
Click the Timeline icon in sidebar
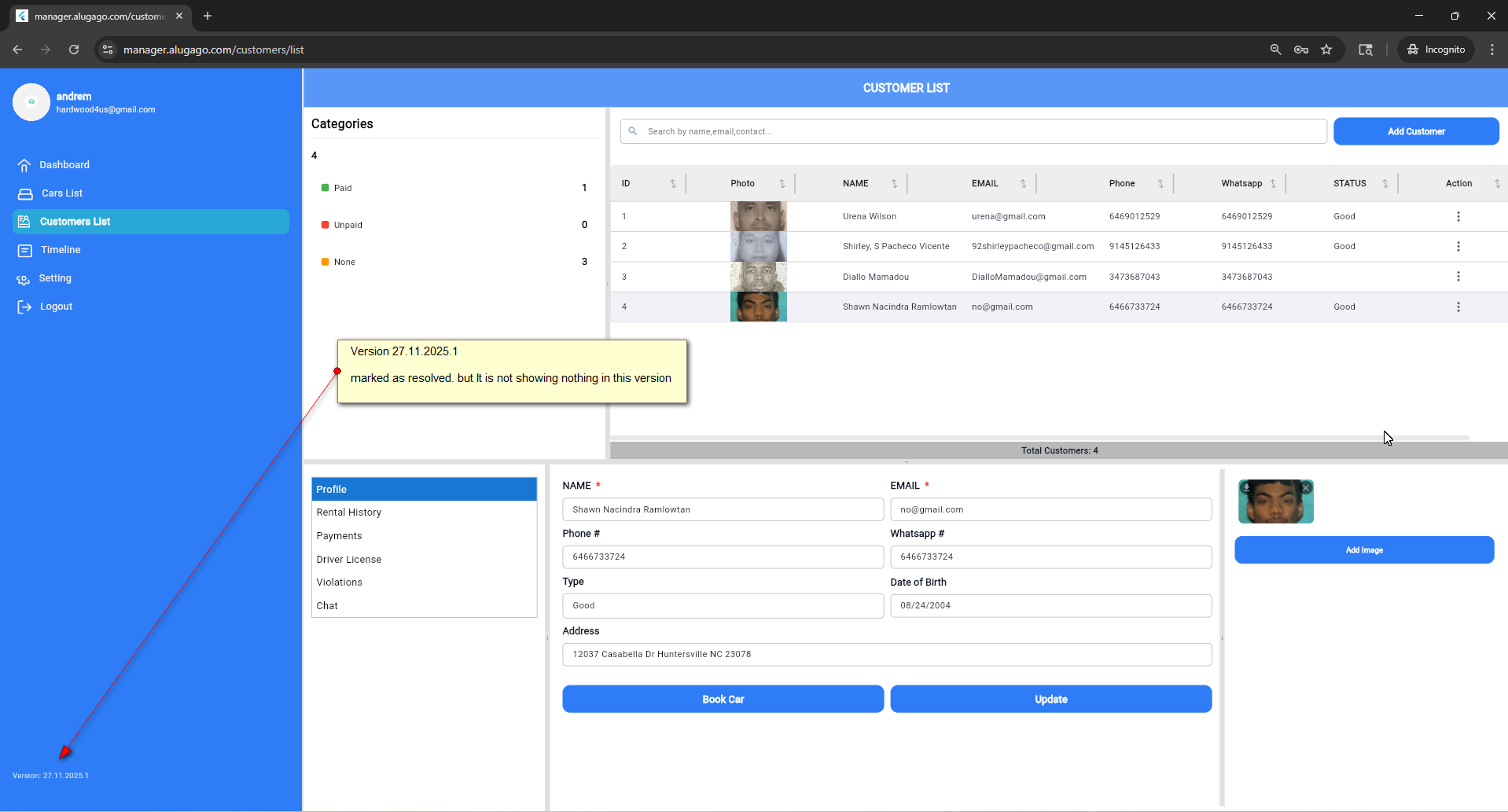tap(25, 250)
